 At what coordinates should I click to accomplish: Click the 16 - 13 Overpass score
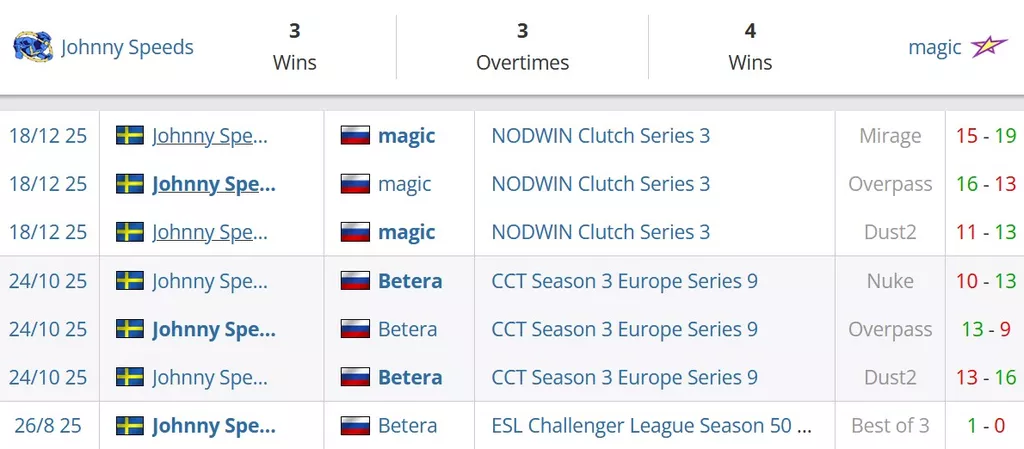click(x=985, y=184)
